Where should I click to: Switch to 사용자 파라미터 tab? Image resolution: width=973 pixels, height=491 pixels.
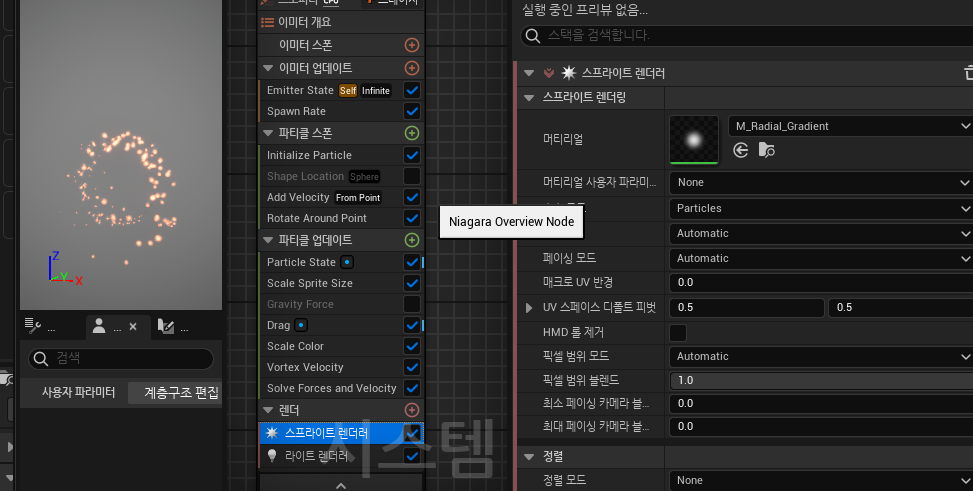[x=78, y=392]
